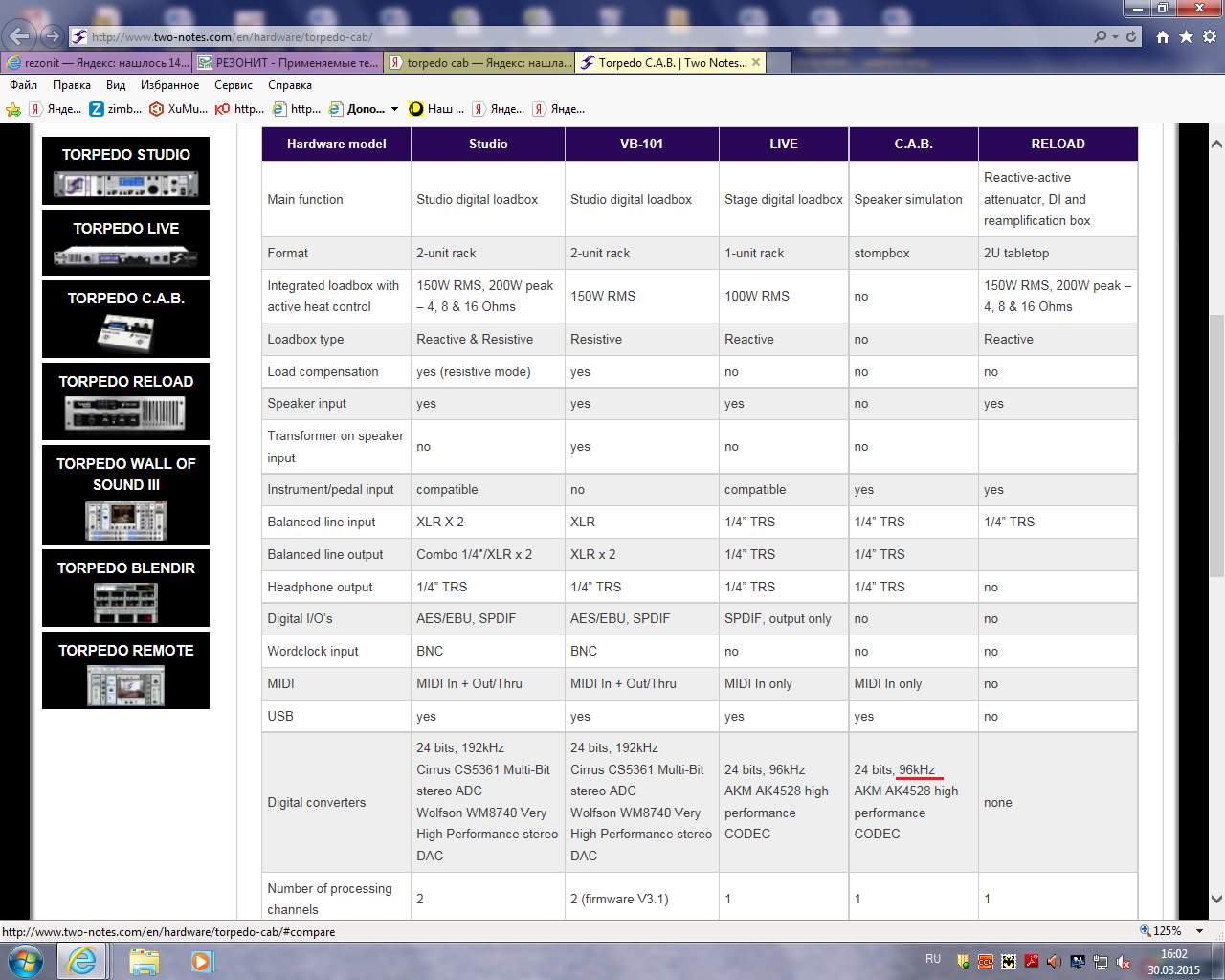This screenshot has width=1225, height=980.
Task: Expand the address bar search dropdown arrow
Action: [x=1115, y=36]
